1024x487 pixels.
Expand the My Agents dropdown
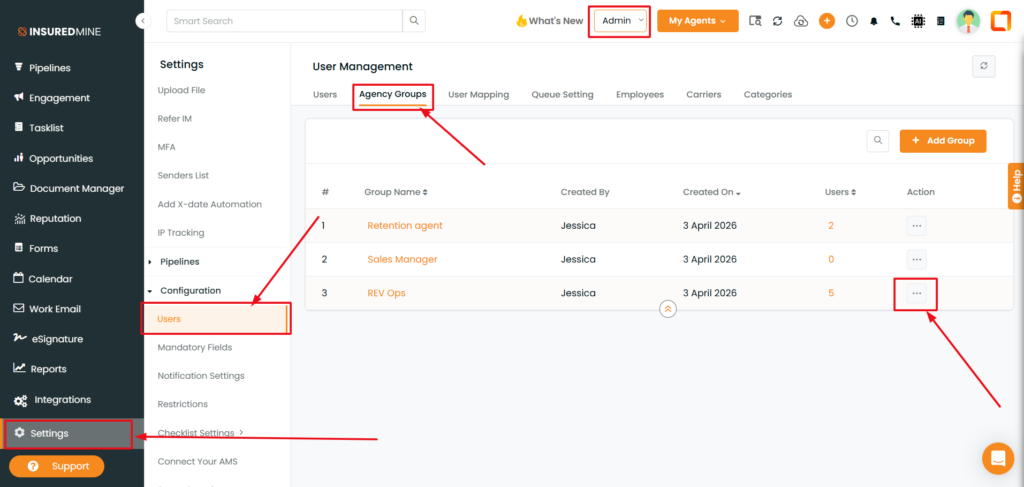[x=697, y=21]
